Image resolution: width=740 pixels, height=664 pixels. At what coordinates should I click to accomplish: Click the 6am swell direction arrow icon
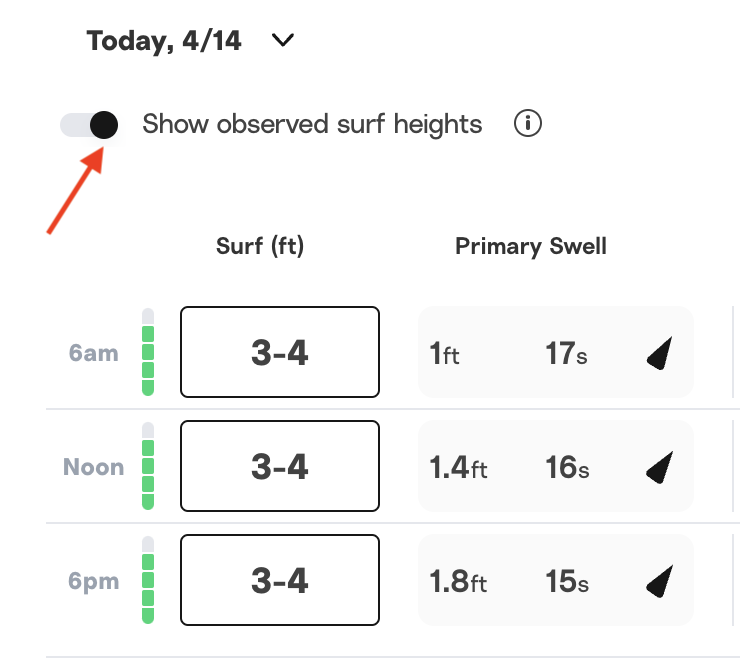[659, 354]
